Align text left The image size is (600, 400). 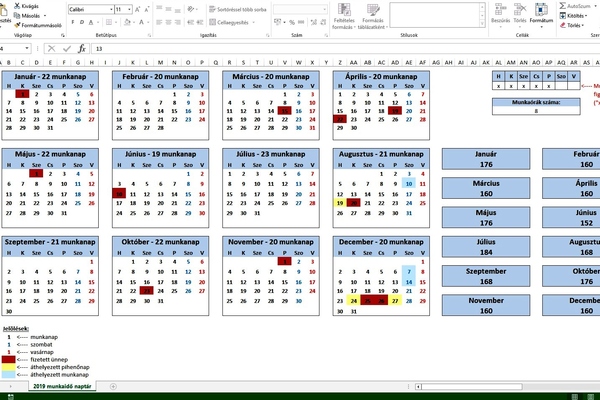click(159, 22)
